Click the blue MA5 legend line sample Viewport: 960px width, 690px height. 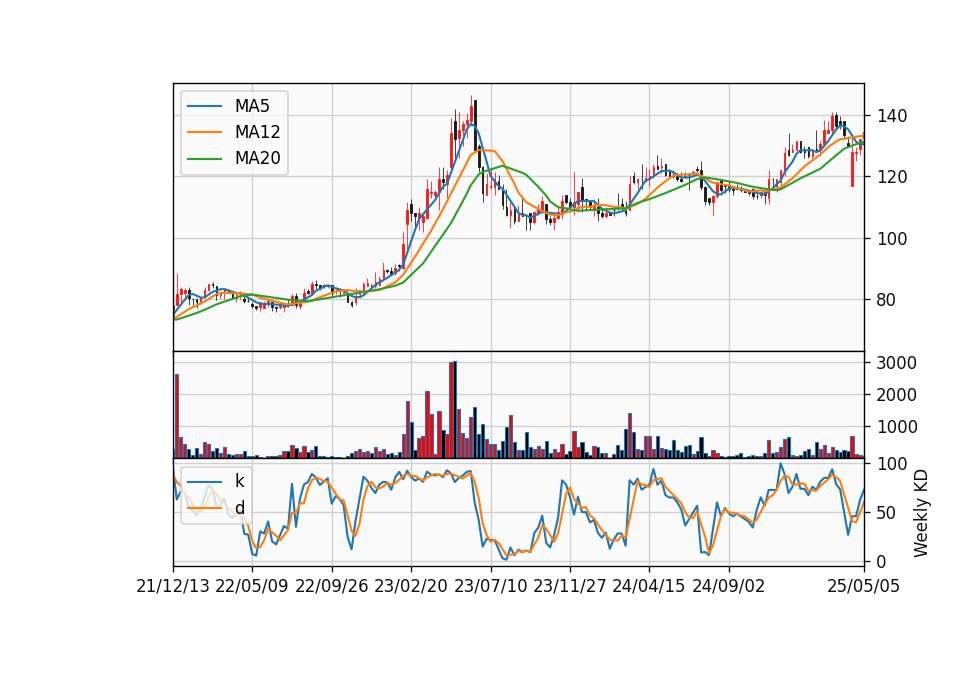[x=204, y=106]
